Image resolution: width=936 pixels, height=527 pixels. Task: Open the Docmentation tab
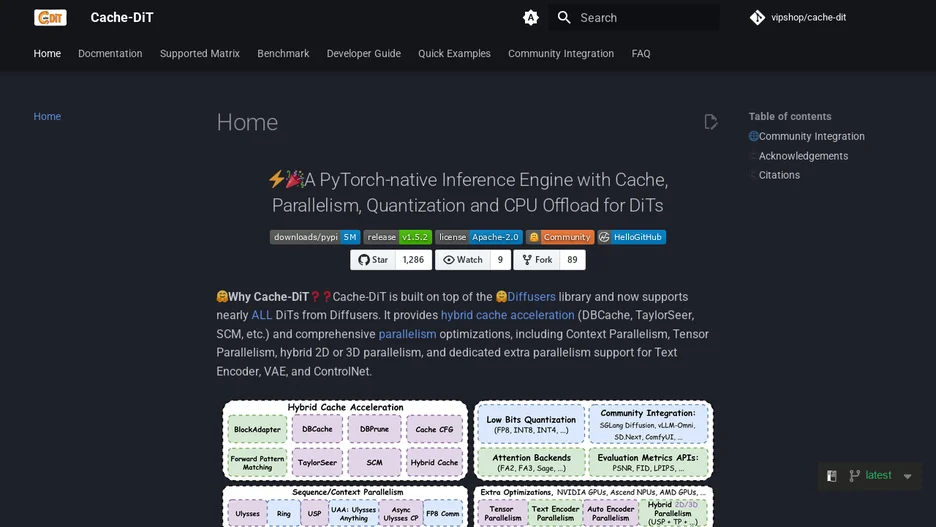(x=110, y=53)
